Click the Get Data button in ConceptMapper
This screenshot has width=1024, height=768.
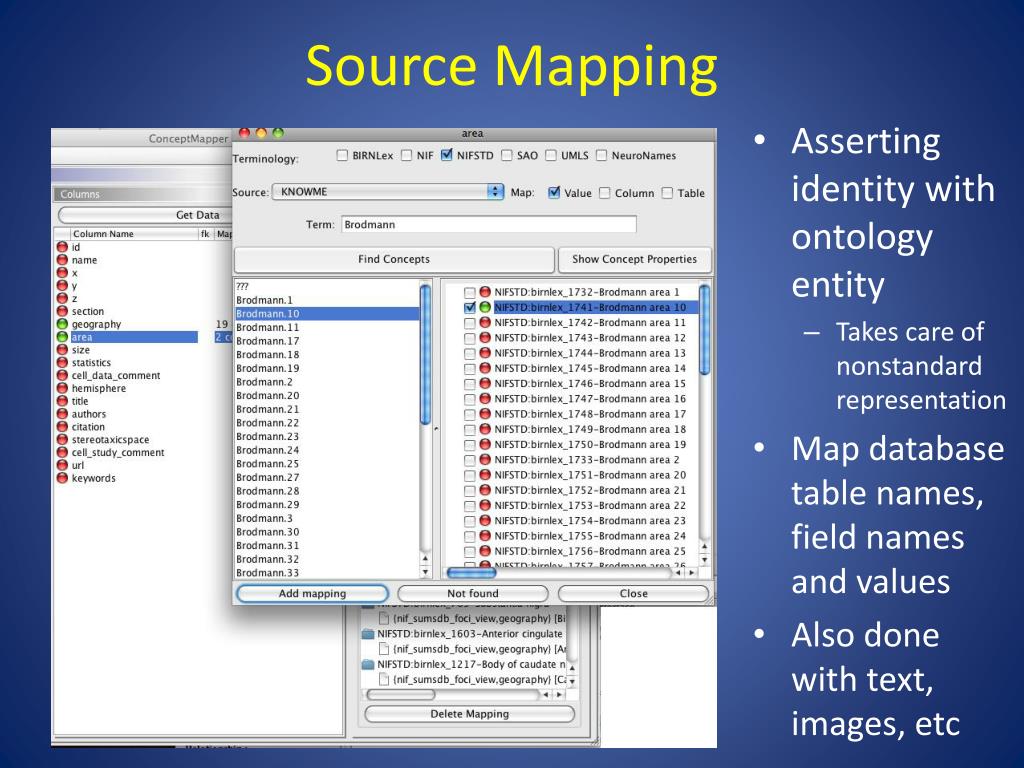[x=145, y=215]
